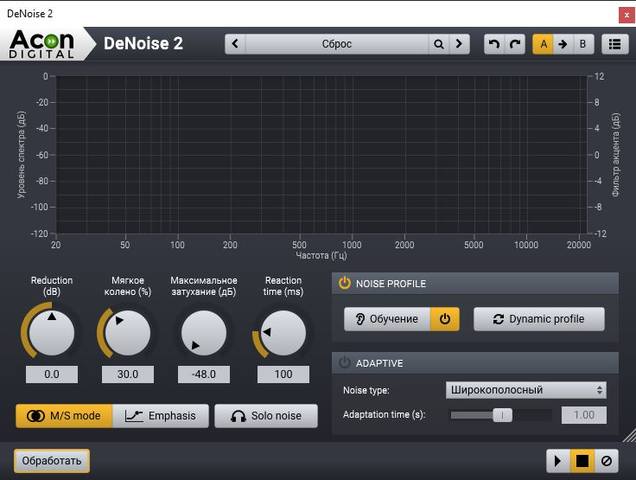Start noise learning with Обучение
Viewport: 636px width, 480px height.
[387, 319]
